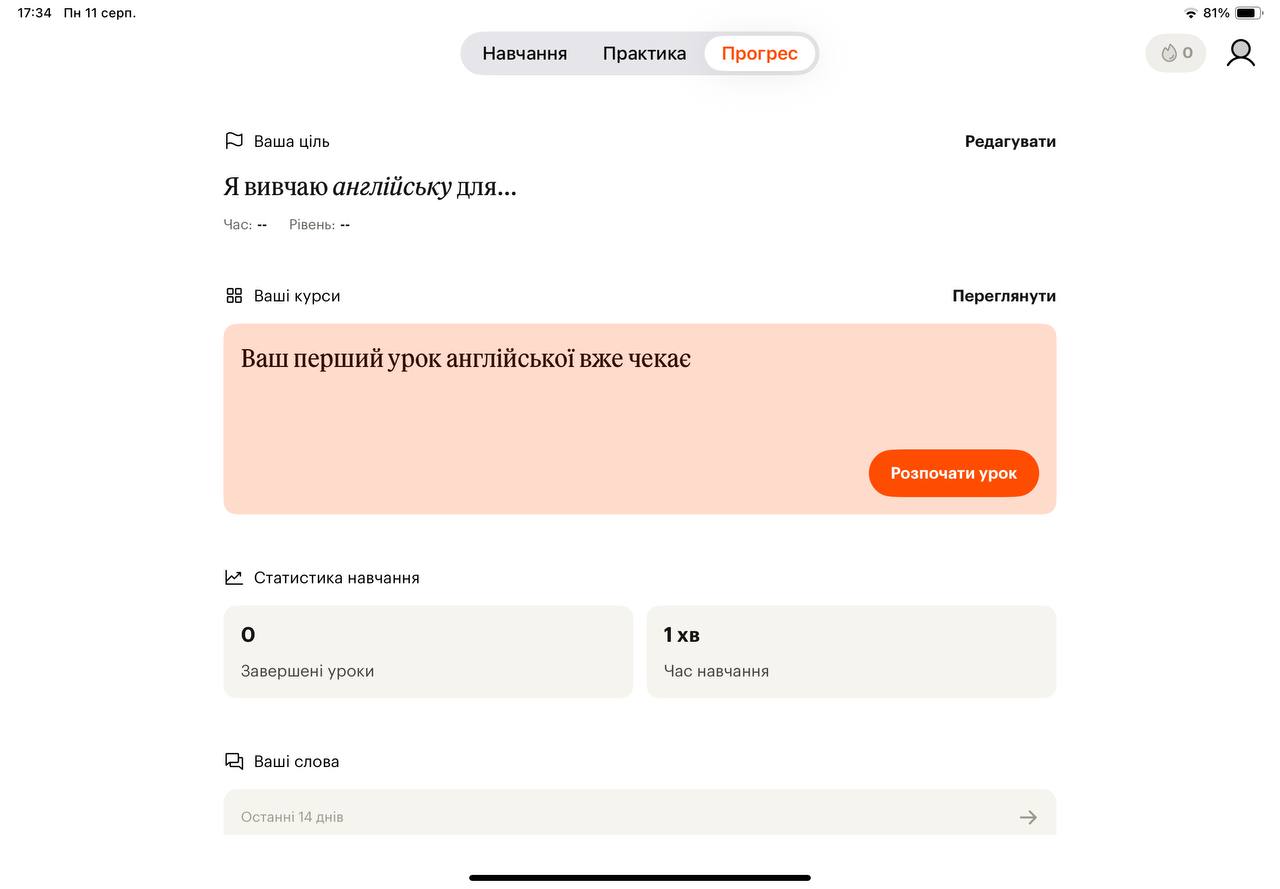Image resolution: width=1280 pixels, height=889 pixels.
Task: Tap the streak flame counter
Action: 1176,53
